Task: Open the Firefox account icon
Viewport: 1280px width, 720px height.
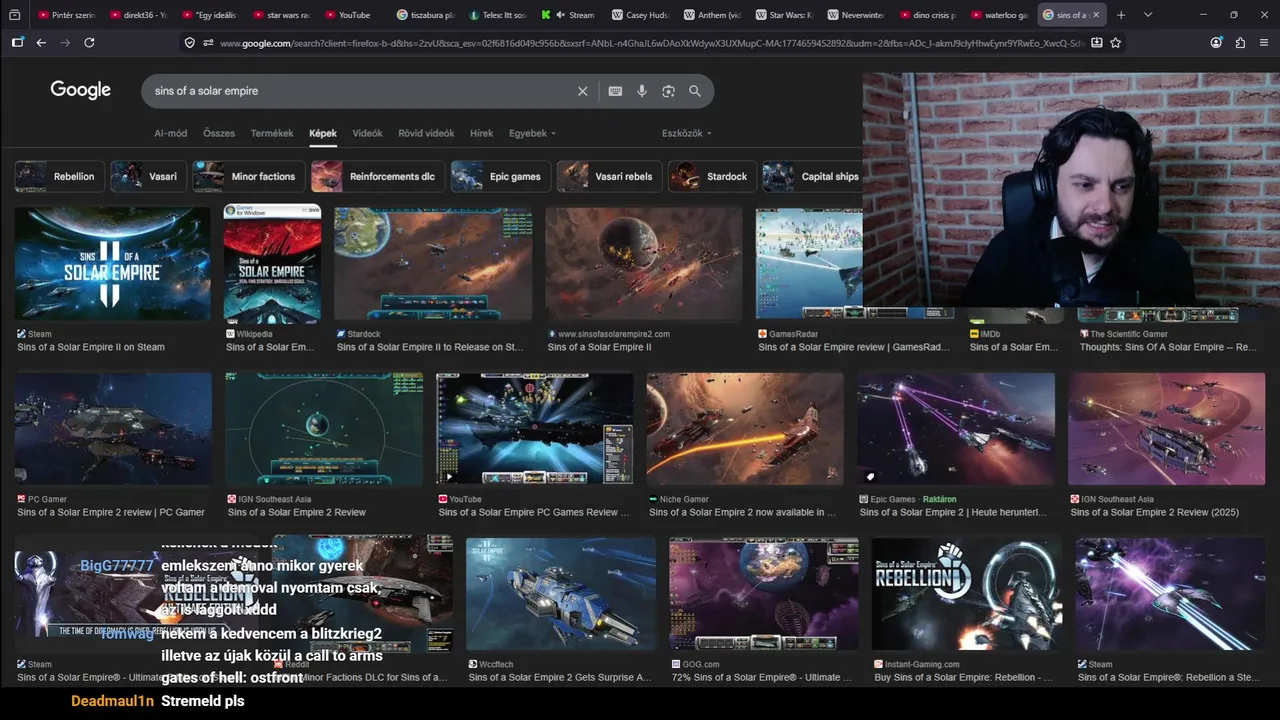Action: click(1216, 43)
